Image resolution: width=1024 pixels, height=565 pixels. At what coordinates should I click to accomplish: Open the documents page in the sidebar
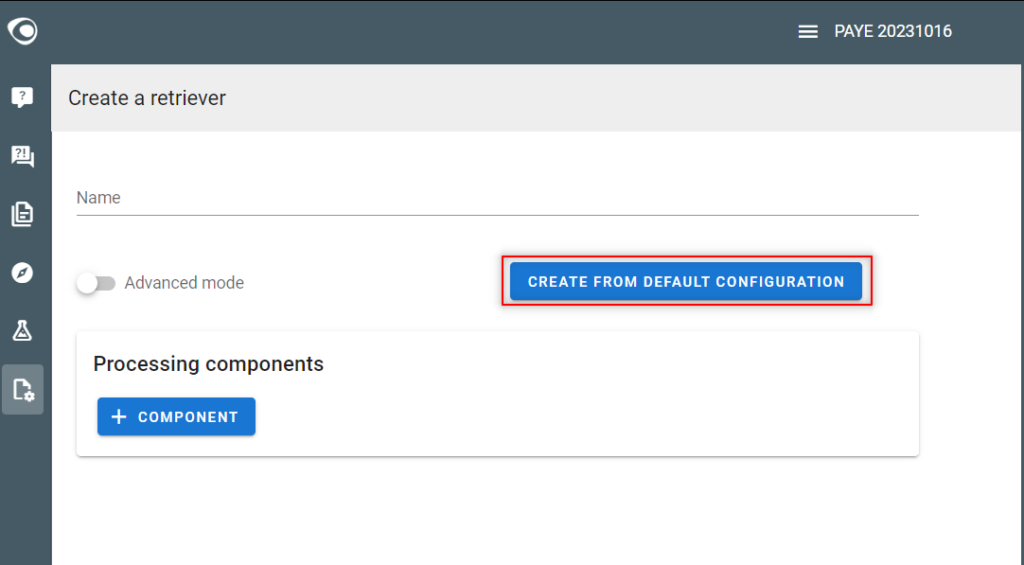coord(22,214)
